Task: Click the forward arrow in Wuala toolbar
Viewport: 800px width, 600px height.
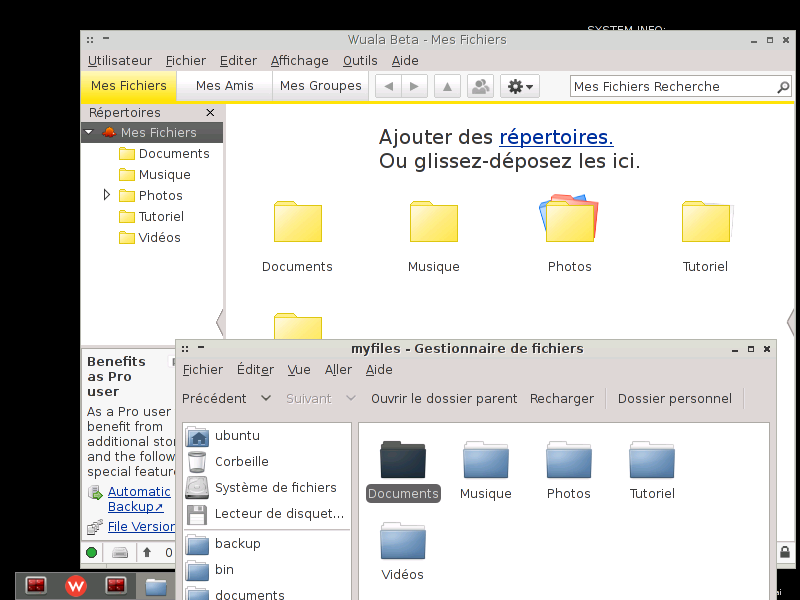Action: tap(415, 86)
